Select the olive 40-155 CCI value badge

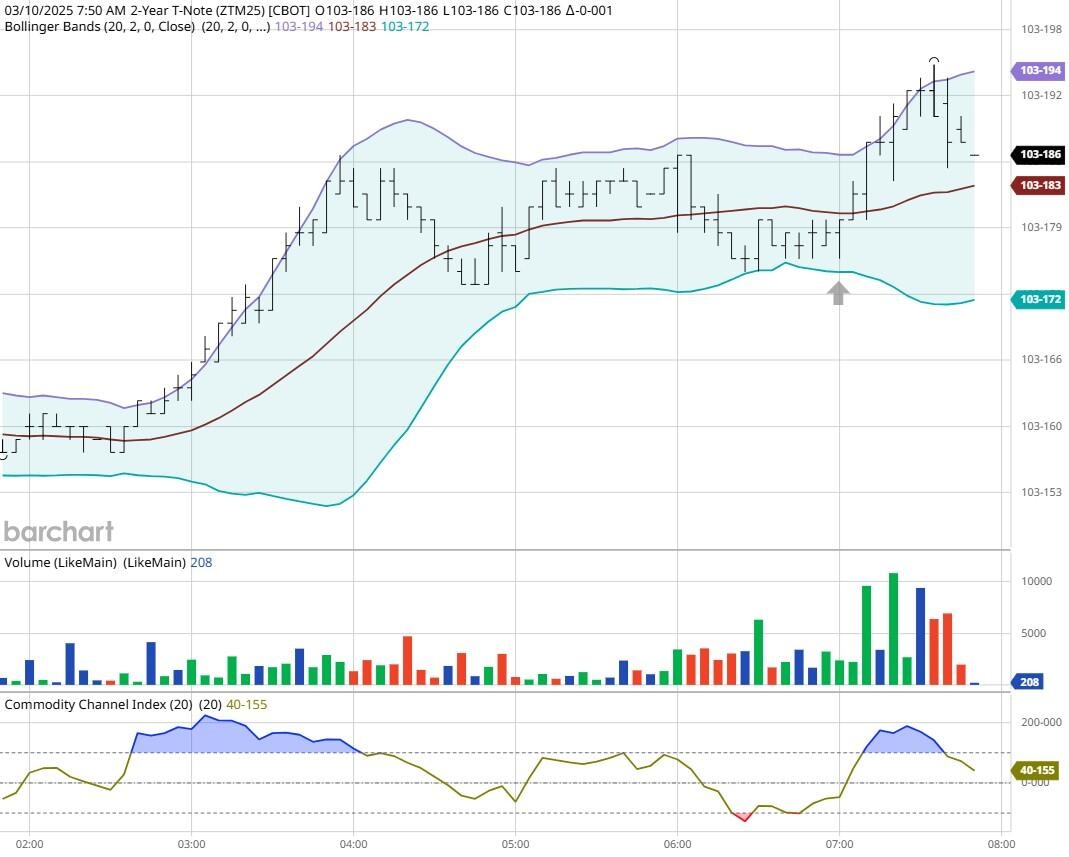[1038, 770]
